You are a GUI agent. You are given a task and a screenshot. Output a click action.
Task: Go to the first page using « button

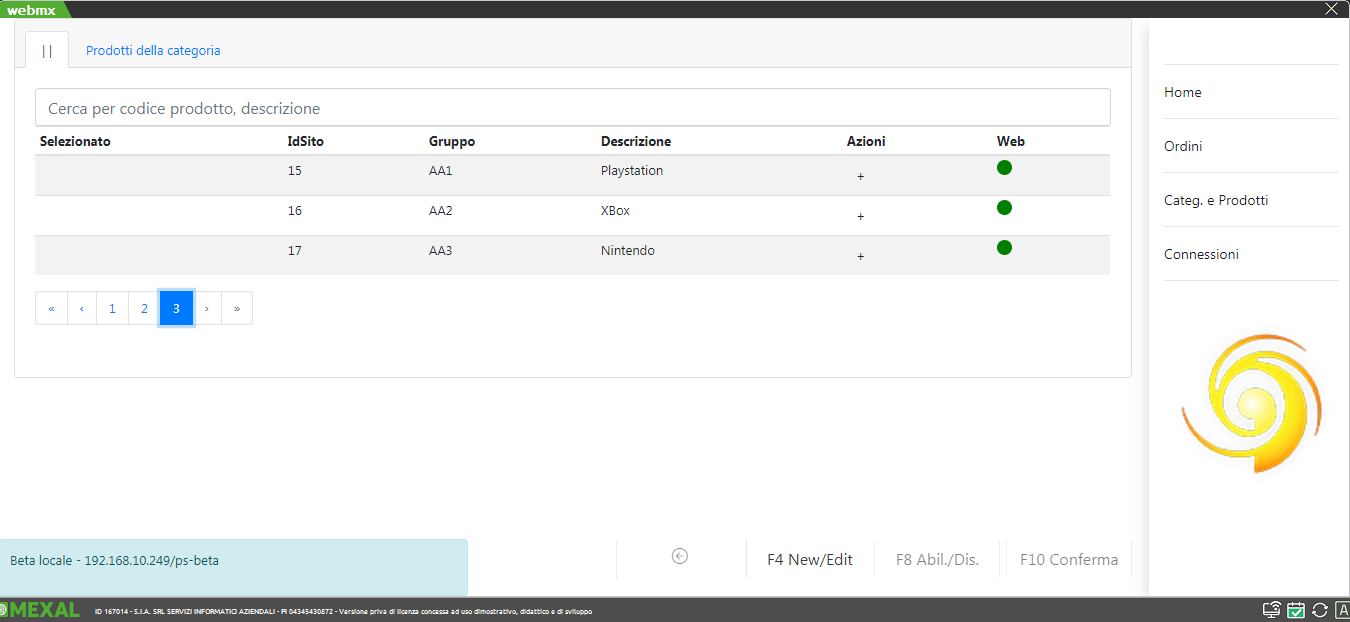click(51, 309)
